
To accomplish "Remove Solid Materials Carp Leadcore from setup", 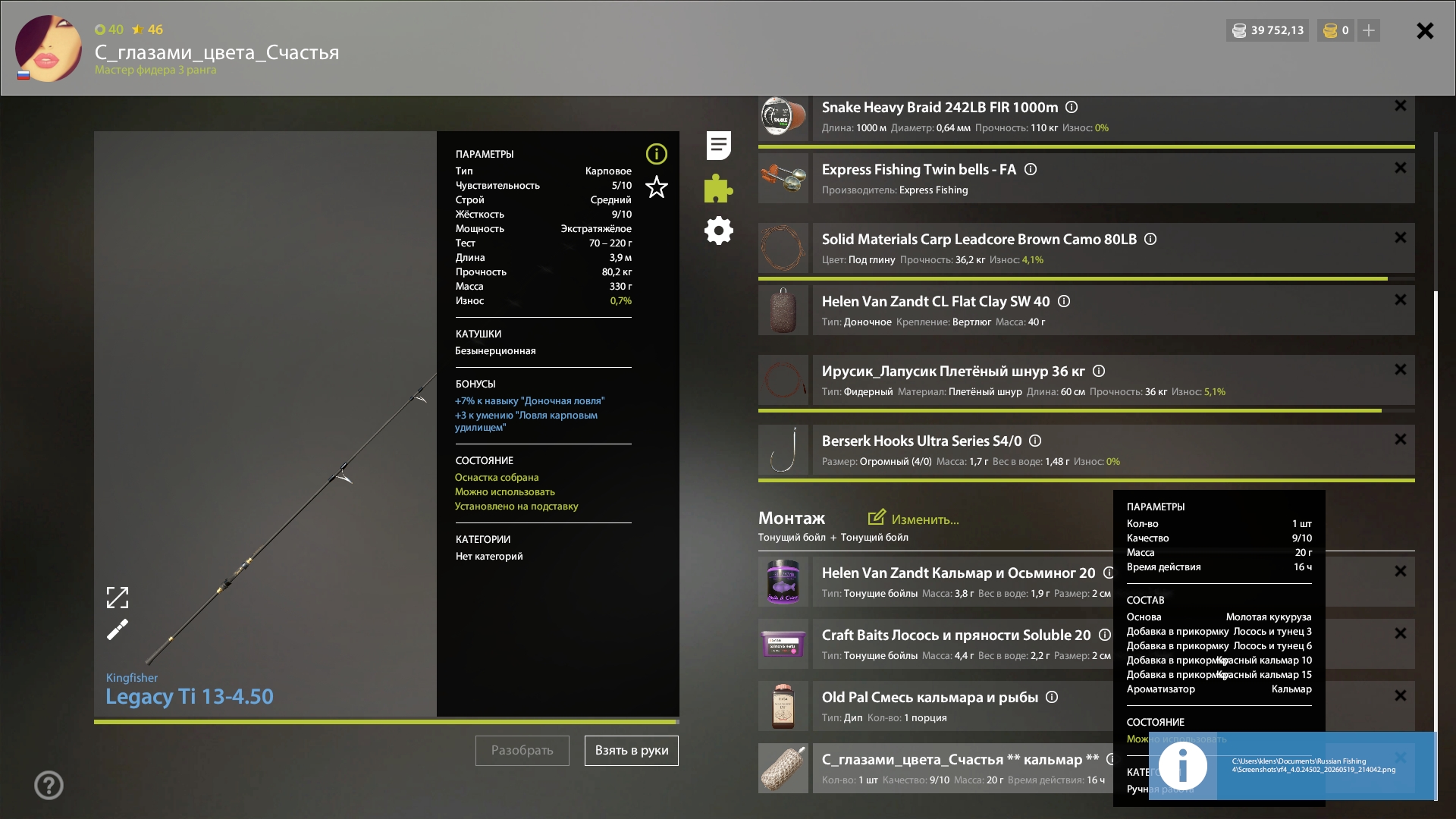I will pos(1401,237).
